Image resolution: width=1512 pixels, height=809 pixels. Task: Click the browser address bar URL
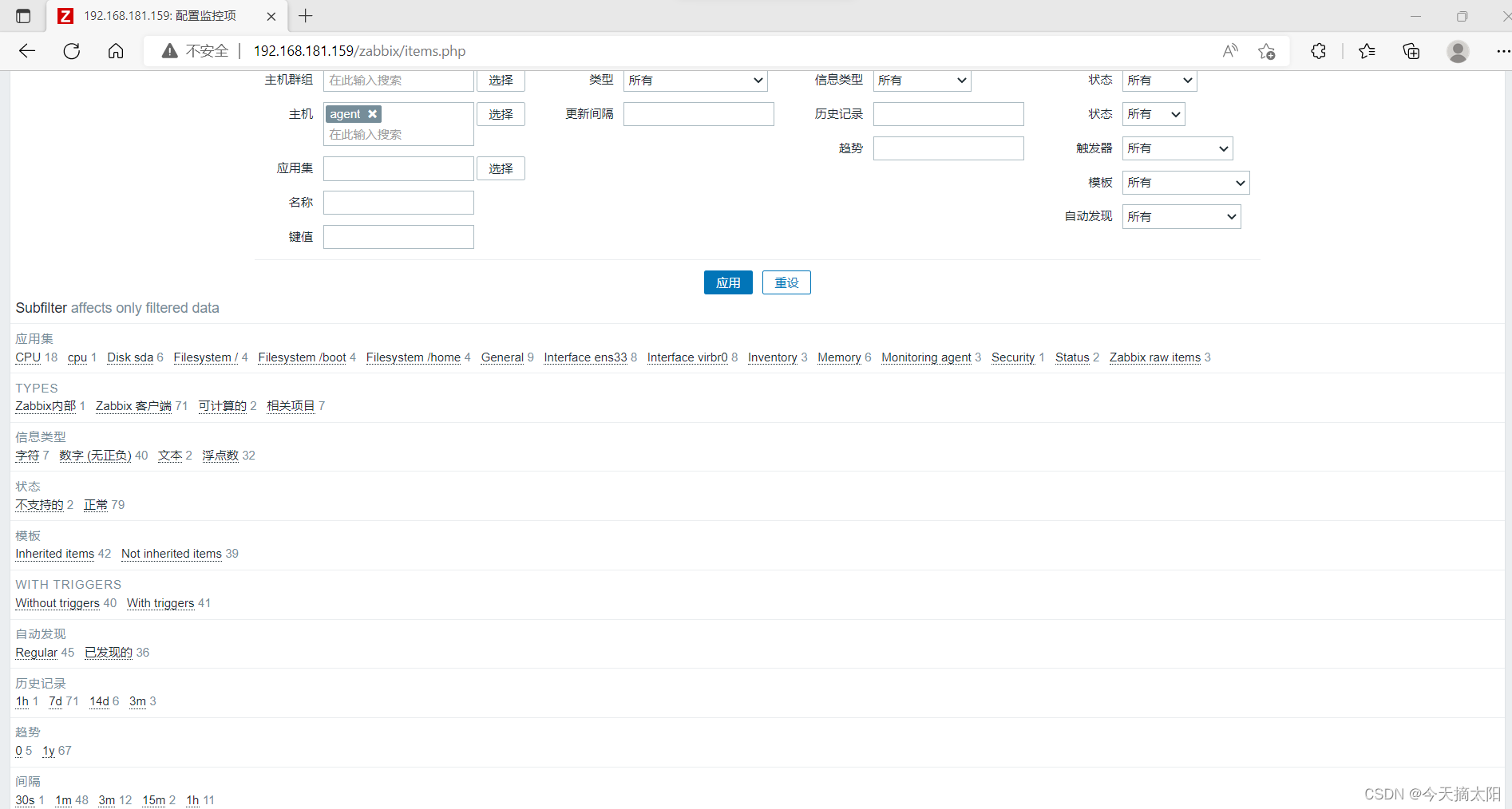[359, 51]
